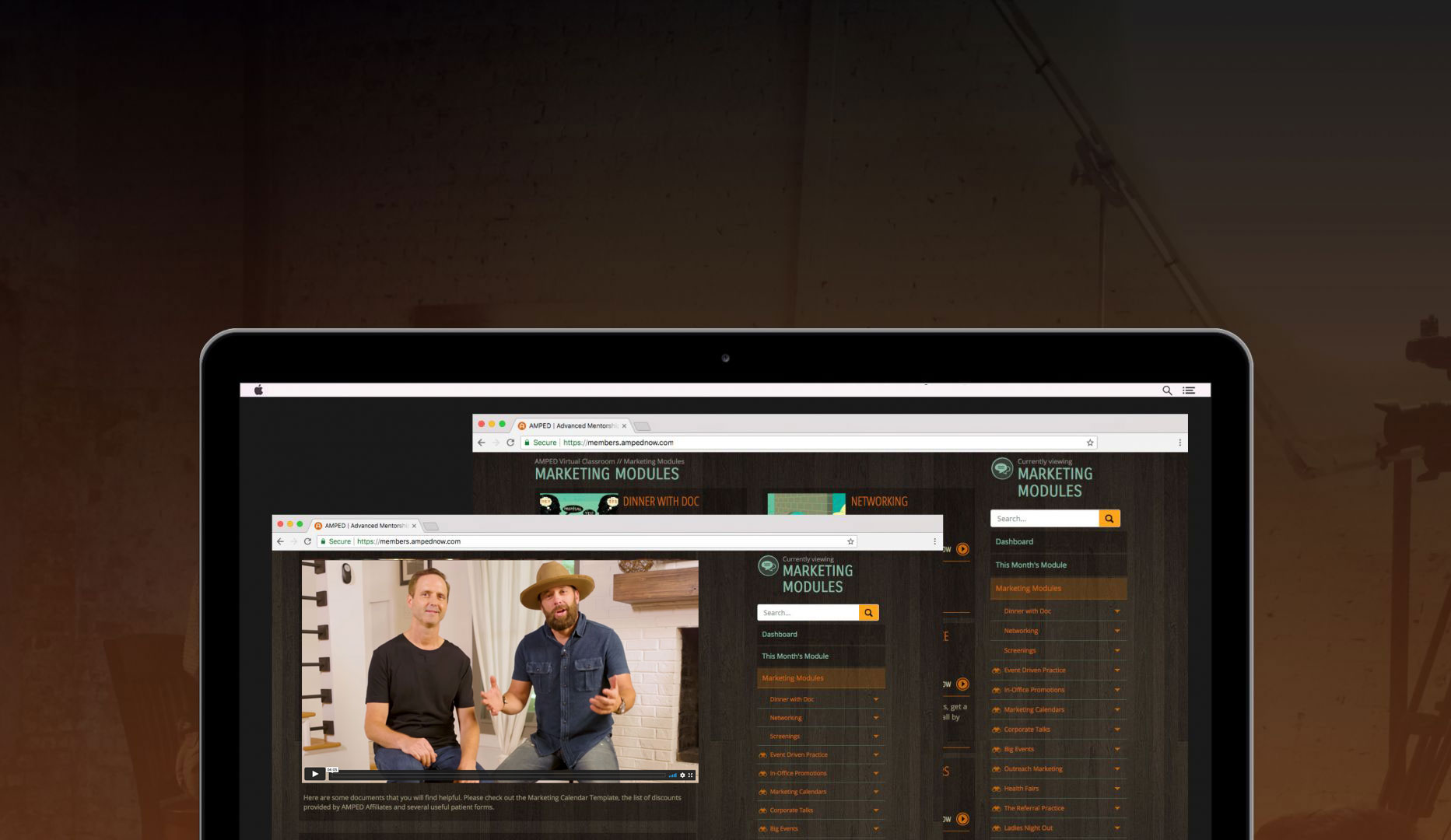Open Big Events link in back window
Viewport: 1451px width, 840px height.
(x=1018, y=750)
